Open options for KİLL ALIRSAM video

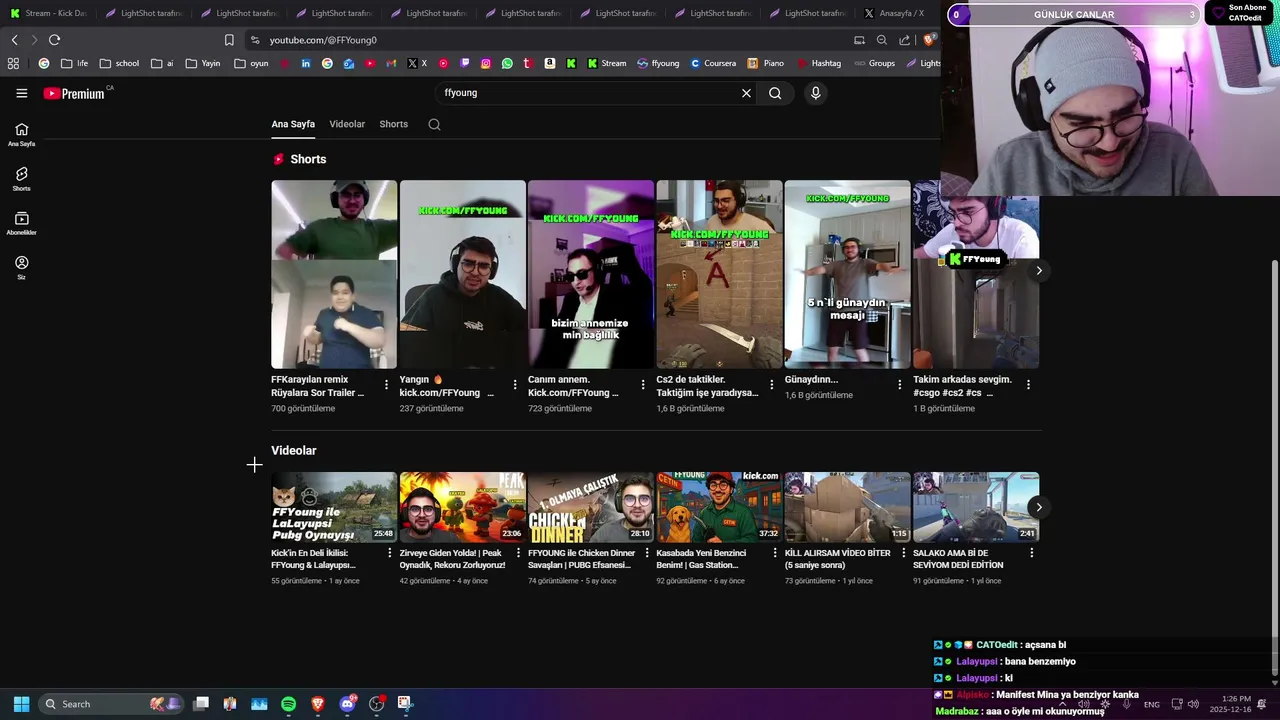point(903,552)
